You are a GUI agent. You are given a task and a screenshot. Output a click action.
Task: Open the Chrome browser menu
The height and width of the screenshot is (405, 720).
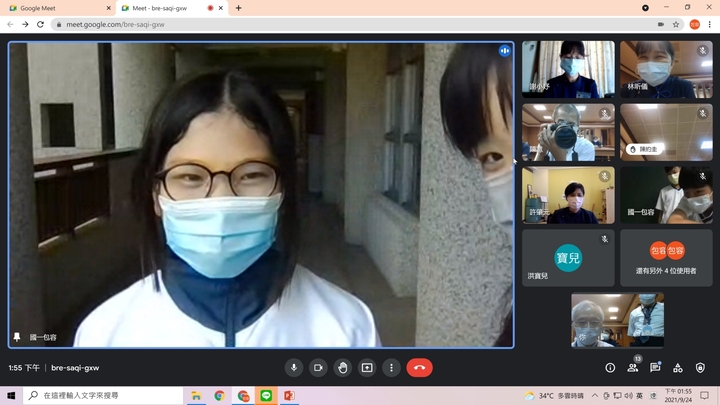coord(710,24)
